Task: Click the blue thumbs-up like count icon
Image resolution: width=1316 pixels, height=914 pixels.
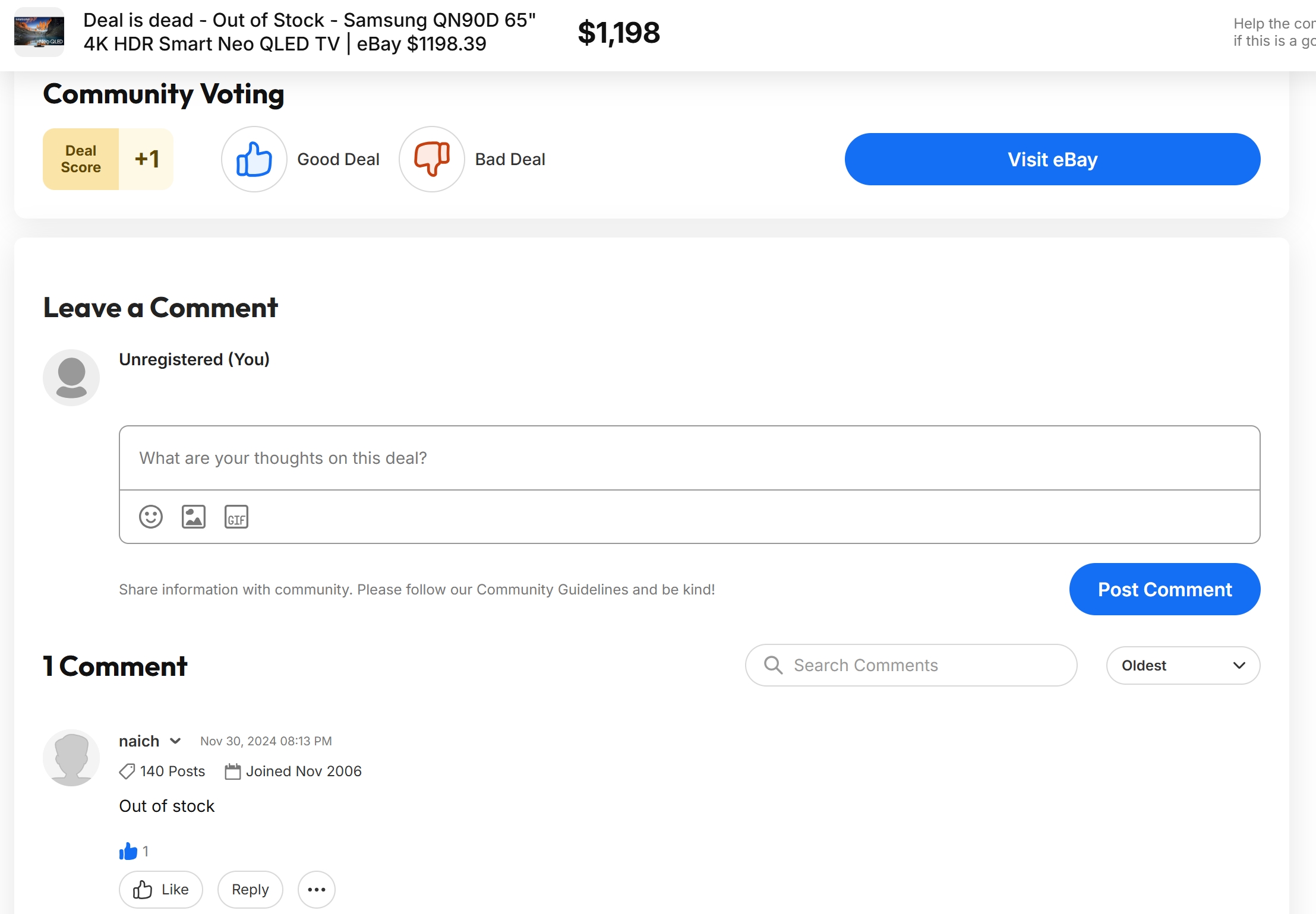Action: (x=128, y=852)
